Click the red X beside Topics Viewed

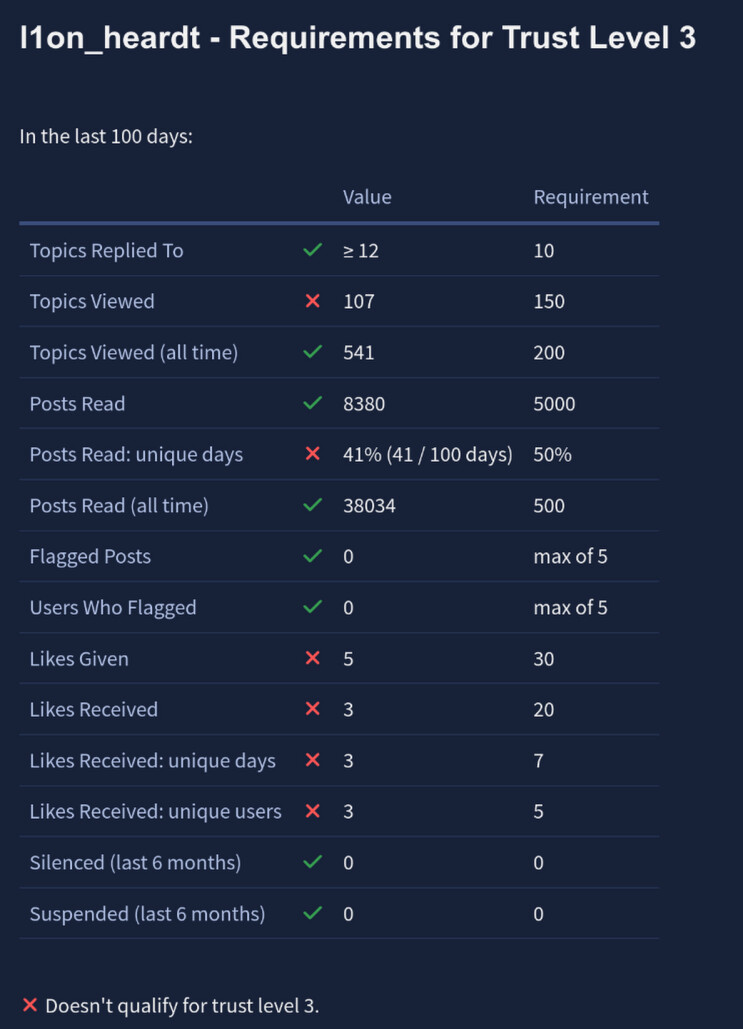coord(312,302)
